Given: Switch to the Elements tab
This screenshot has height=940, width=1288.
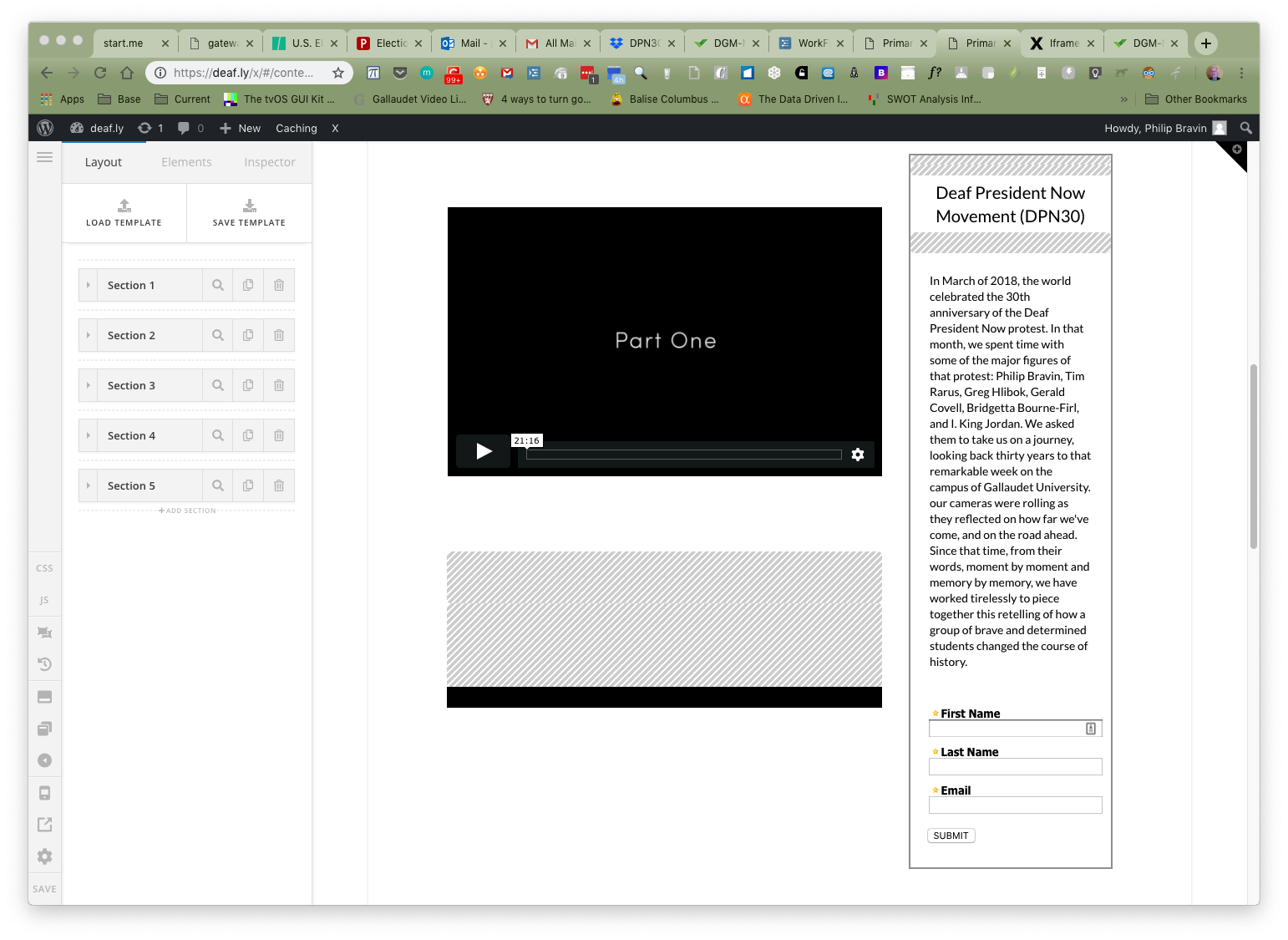Looking at the screenshot, I should (x=186, y=162).
